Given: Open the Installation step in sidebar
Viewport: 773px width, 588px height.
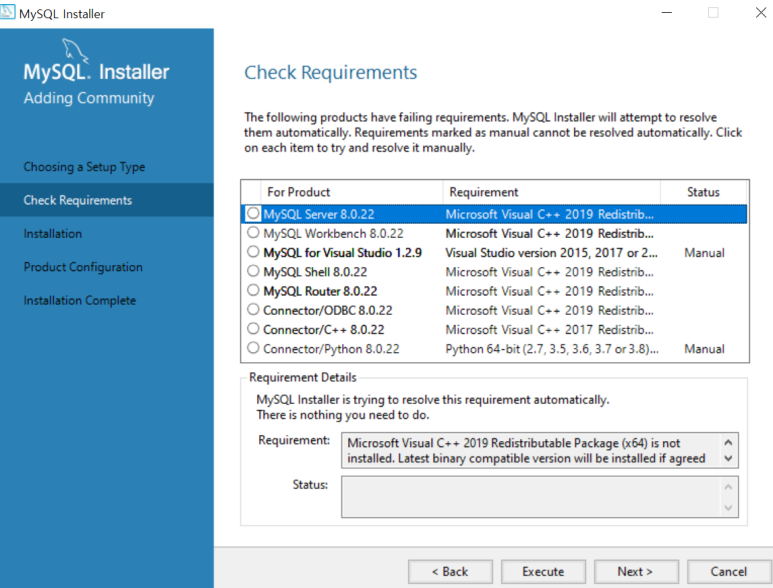Looking at the screenshot, I should (x=53, y=234).
